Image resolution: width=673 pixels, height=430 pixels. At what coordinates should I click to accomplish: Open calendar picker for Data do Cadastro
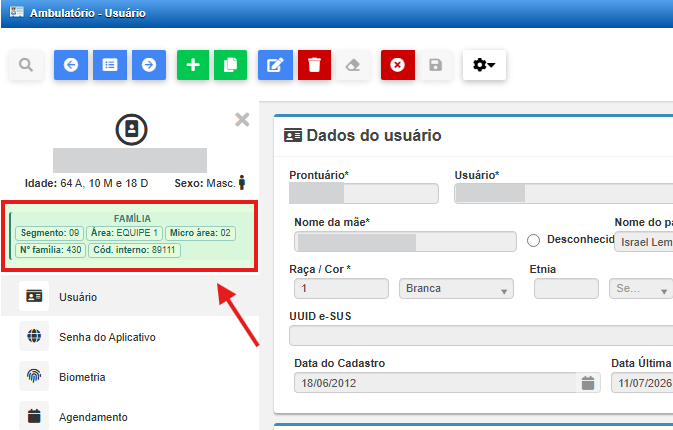point(588,383)
